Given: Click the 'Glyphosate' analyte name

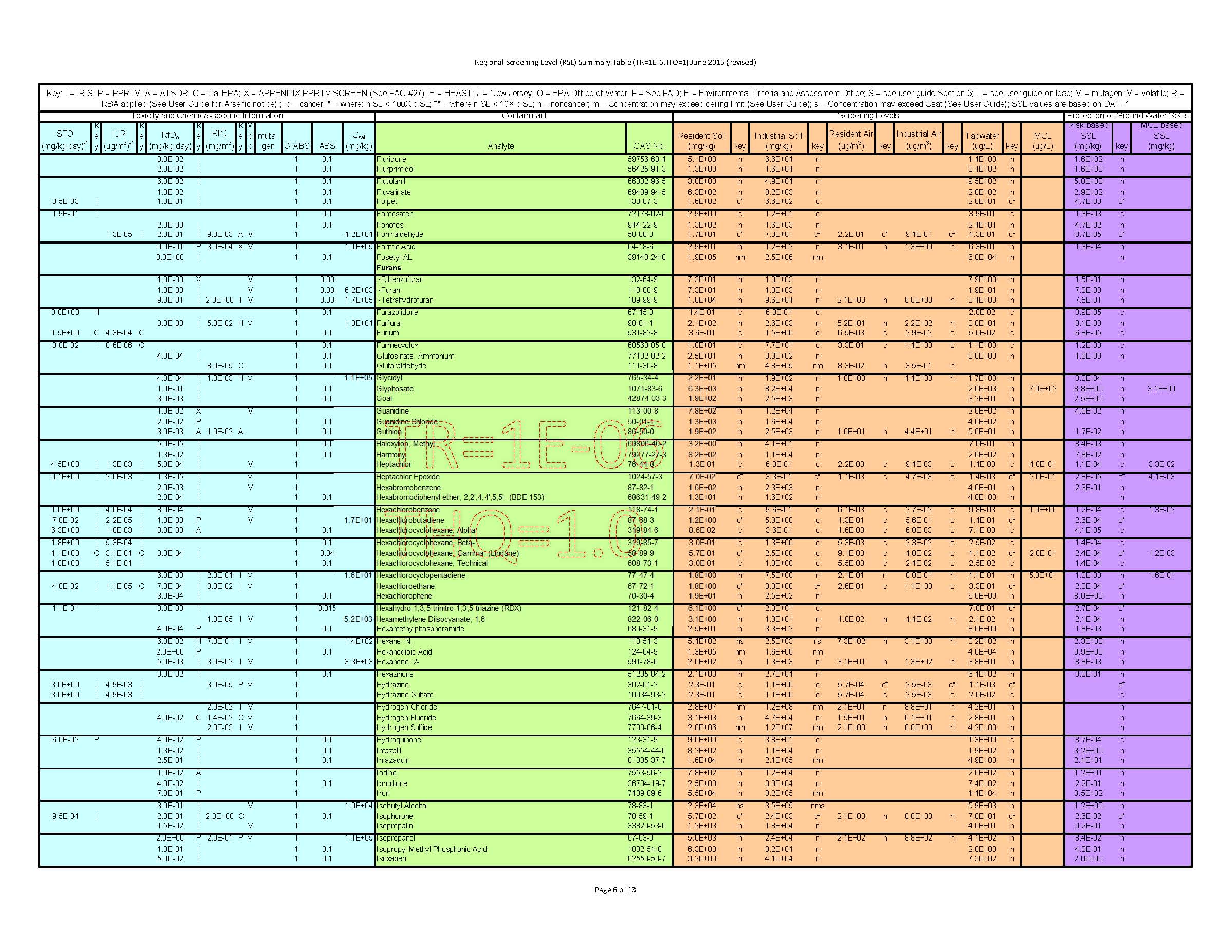Looking at the screenshot, I should [x=395, y=389].
